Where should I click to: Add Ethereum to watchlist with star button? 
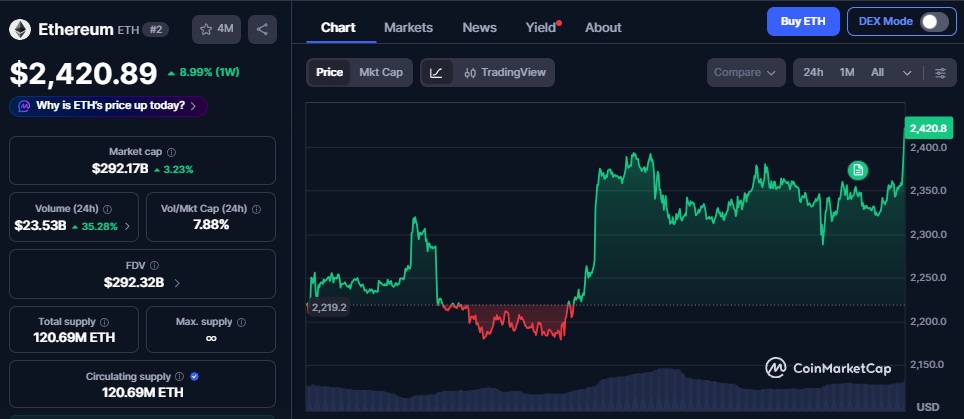point(216,29)
